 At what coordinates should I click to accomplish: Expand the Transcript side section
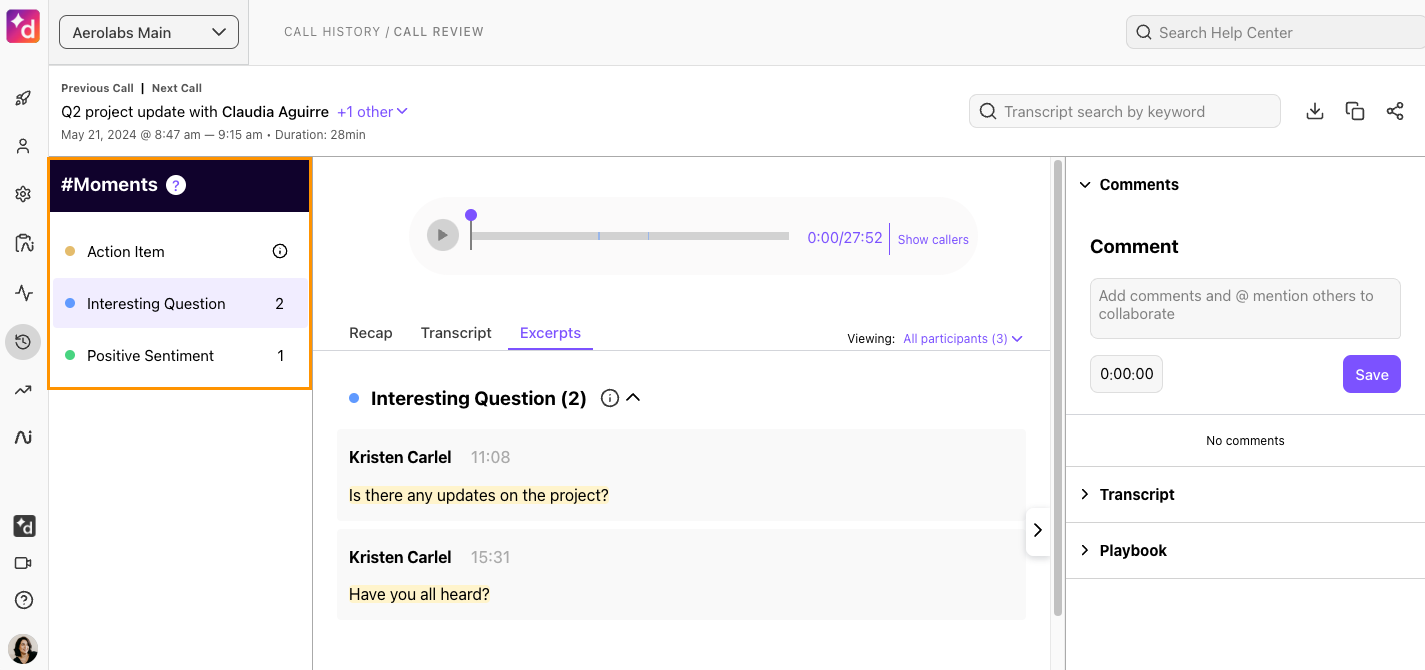point(1085,495)
